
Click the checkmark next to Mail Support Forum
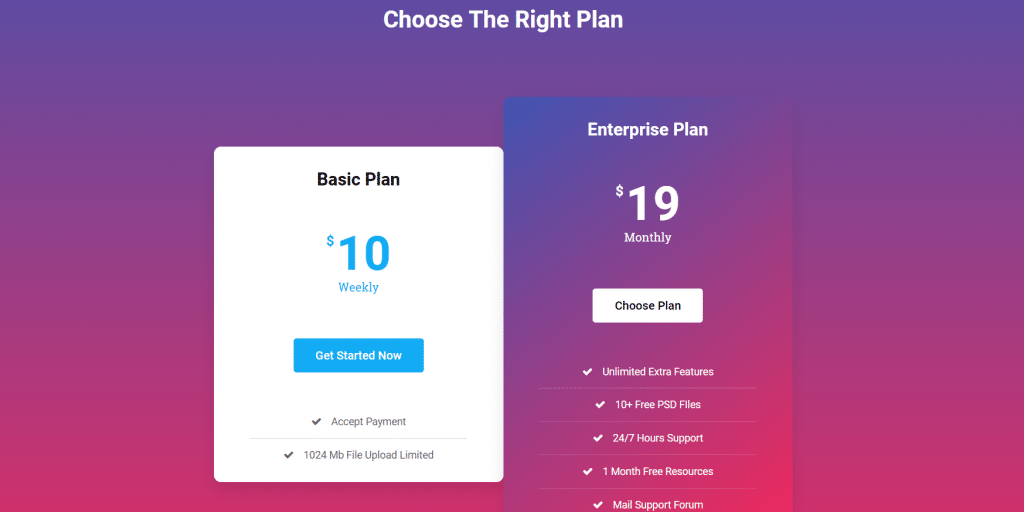tap(598, 505)
